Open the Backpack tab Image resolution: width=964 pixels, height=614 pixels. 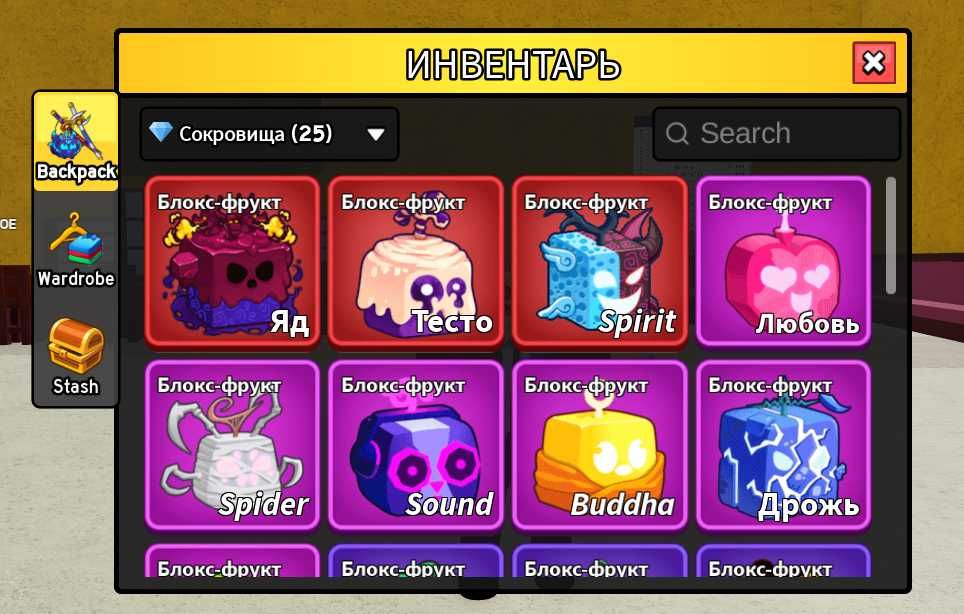coord(76,142)
